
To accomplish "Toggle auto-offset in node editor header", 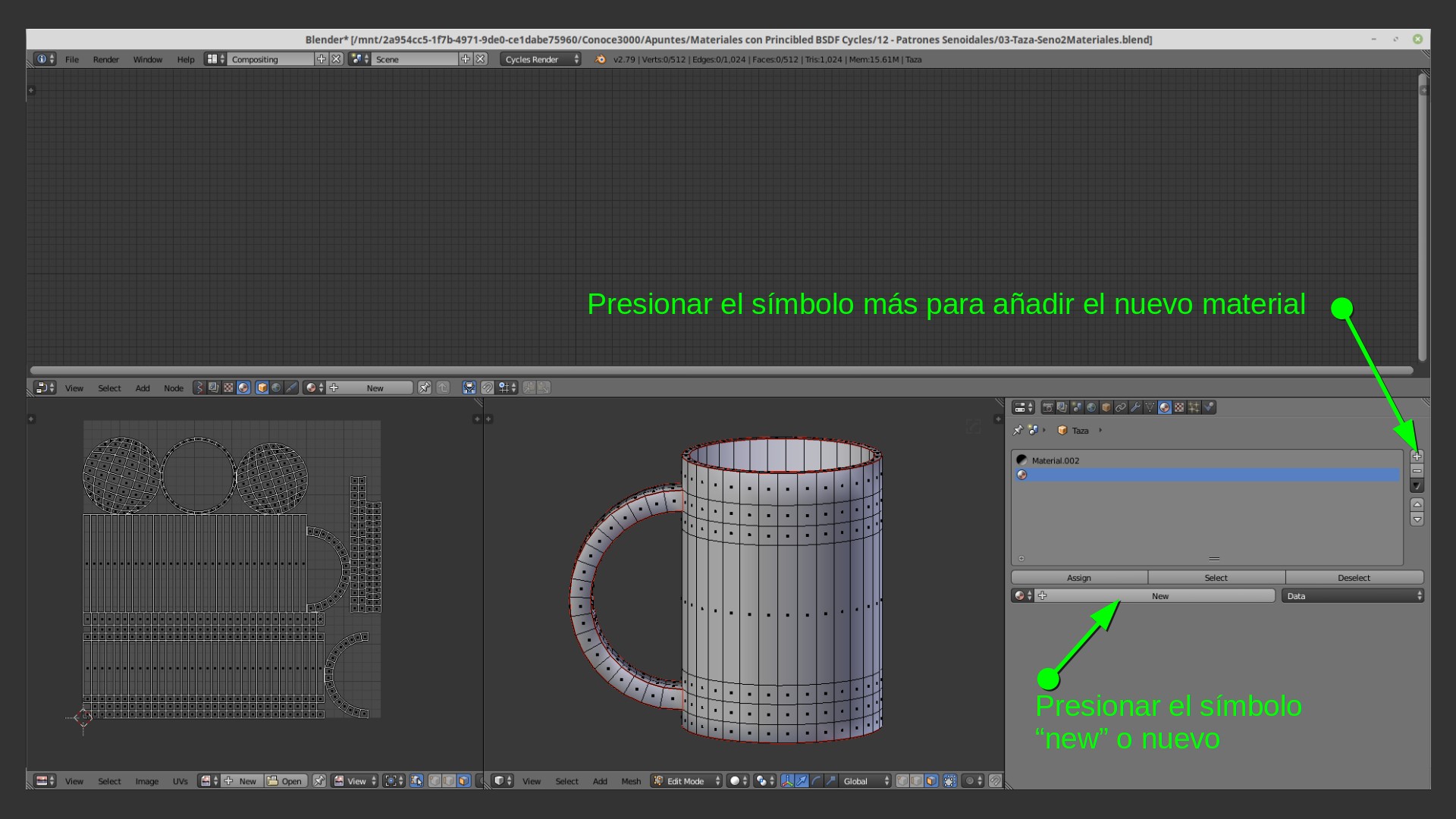I will [x=469, y=388].
